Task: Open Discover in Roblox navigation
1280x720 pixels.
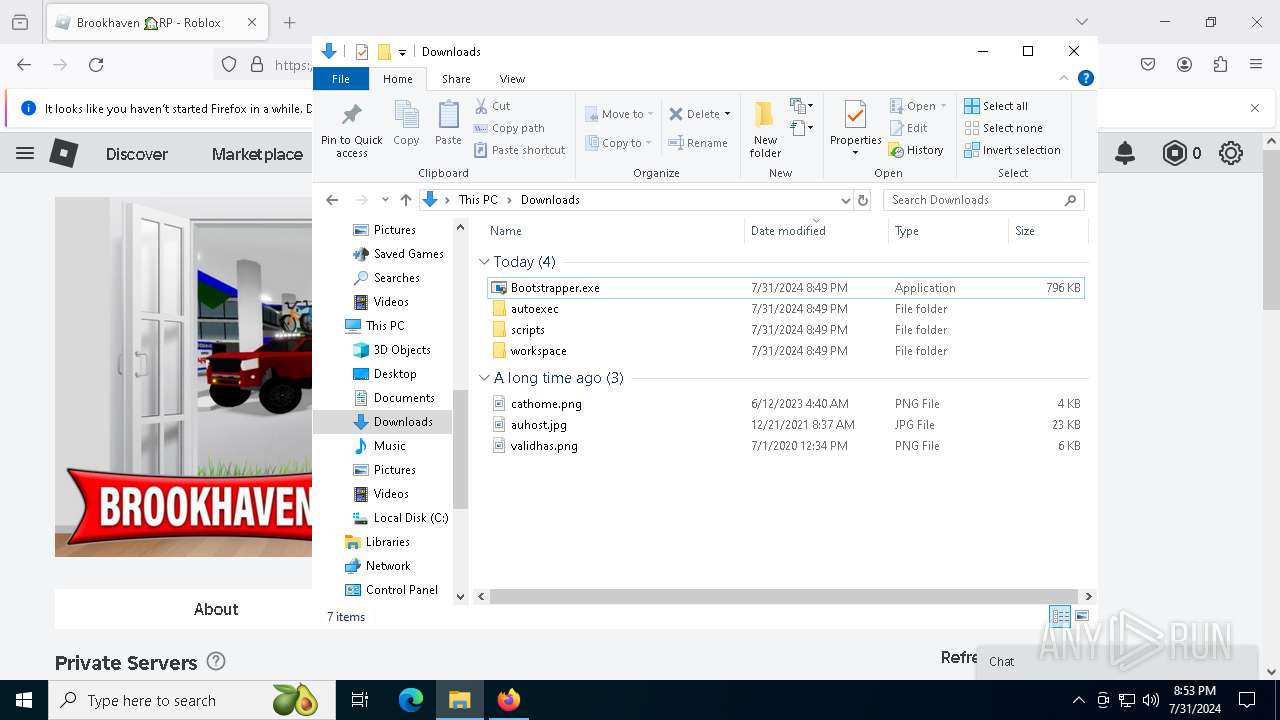Action: point(137,154)
